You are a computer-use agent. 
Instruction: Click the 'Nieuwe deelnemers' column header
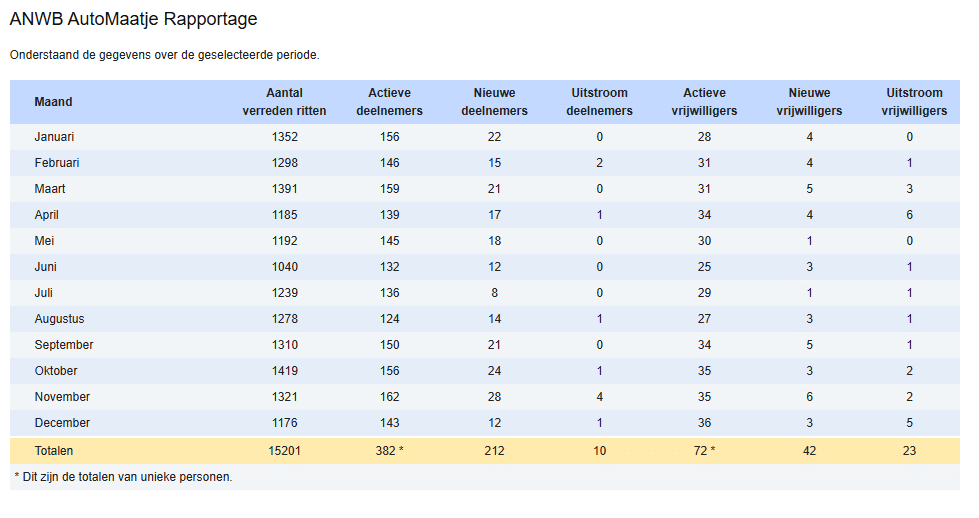pos(494,102)
